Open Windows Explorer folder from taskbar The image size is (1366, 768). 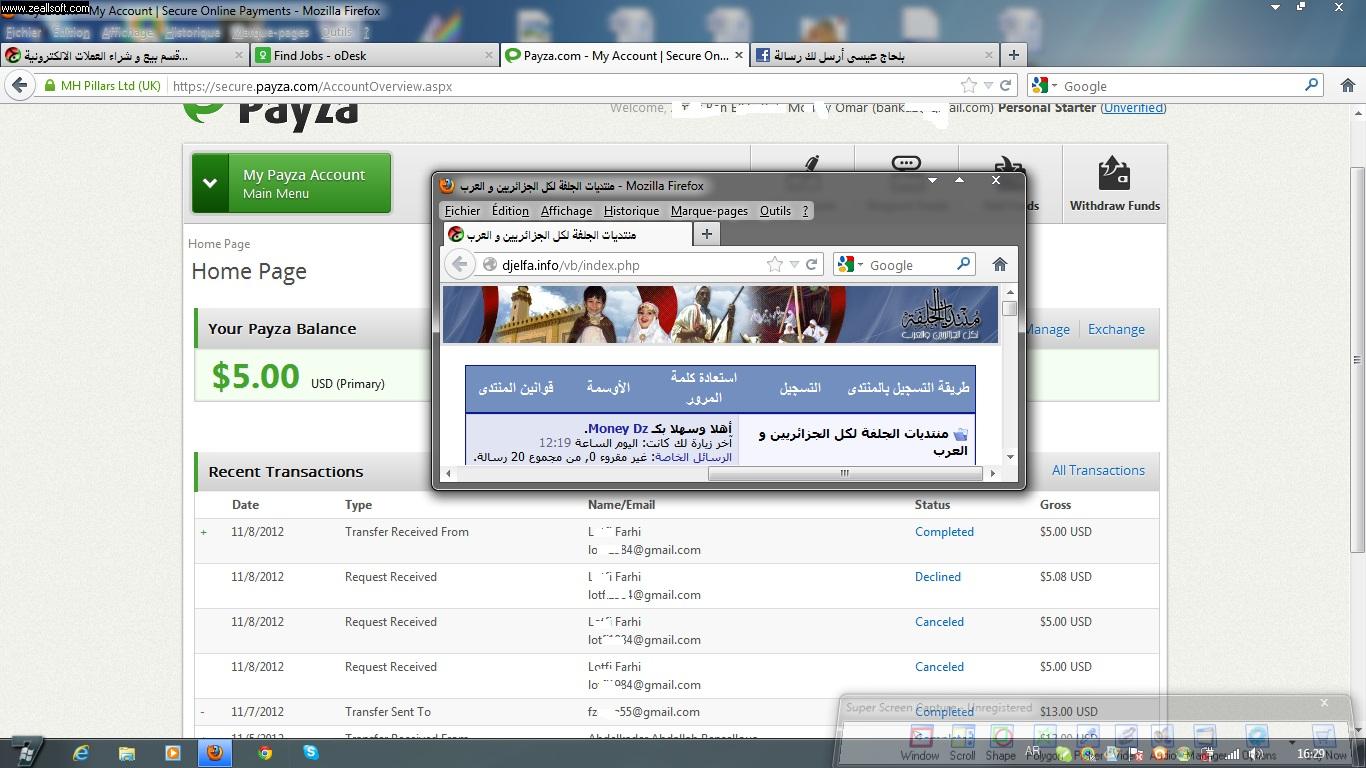click(126, 753)
